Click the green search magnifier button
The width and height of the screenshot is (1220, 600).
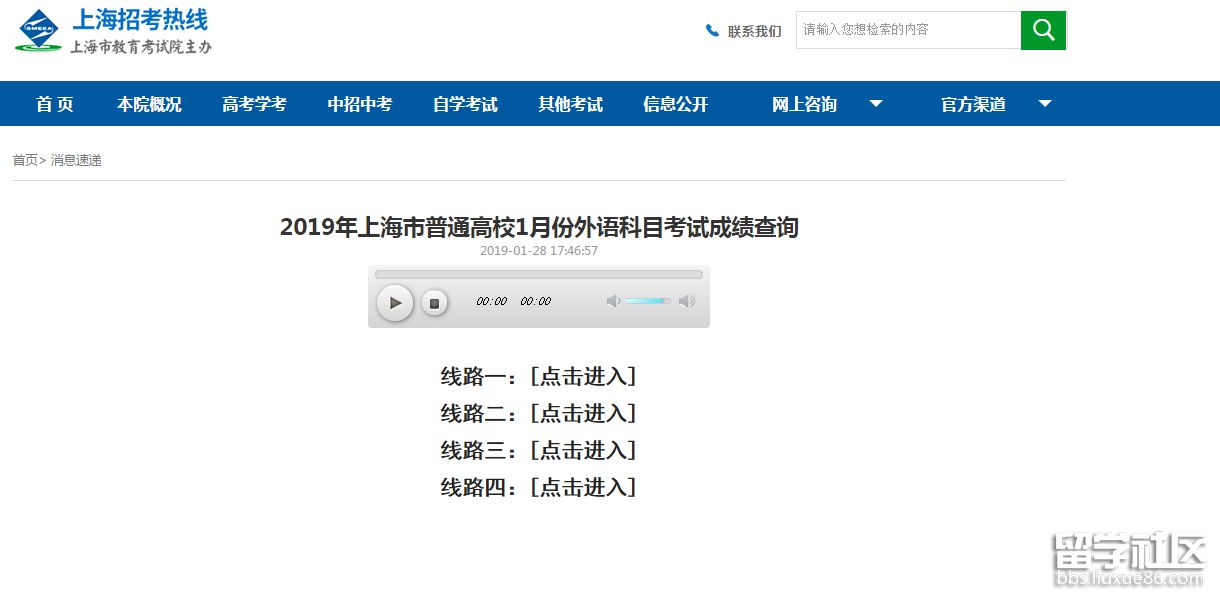click(x=1043, y=30)
